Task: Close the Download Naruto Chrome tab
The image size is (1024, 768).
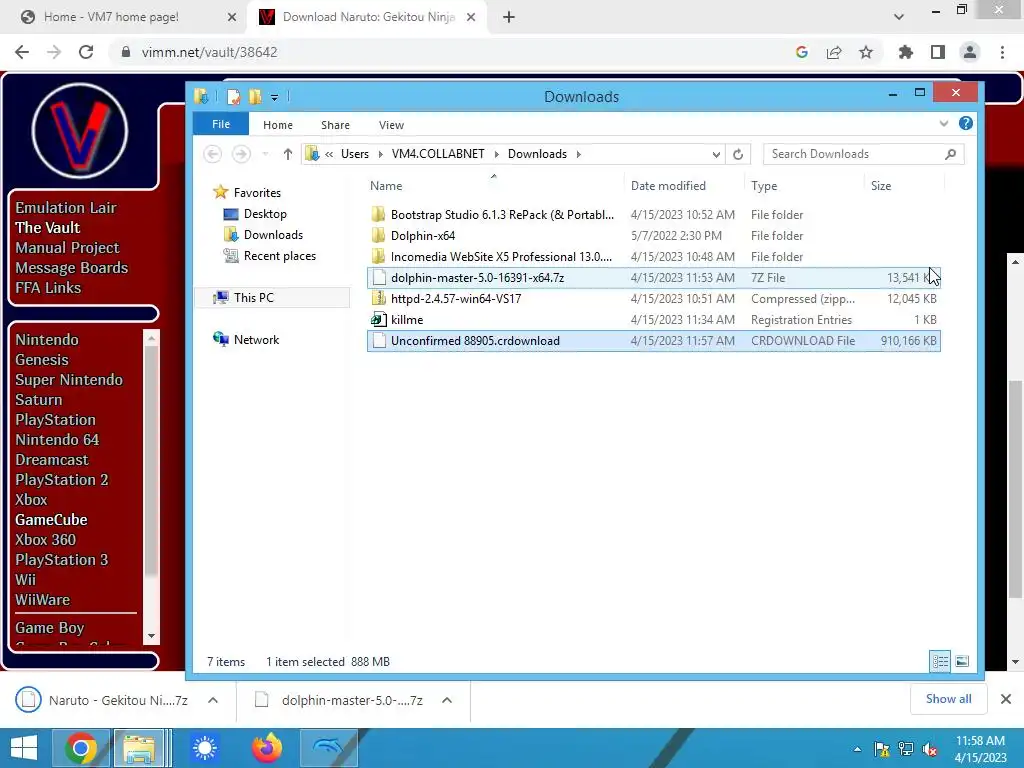Action: (471, 17)
